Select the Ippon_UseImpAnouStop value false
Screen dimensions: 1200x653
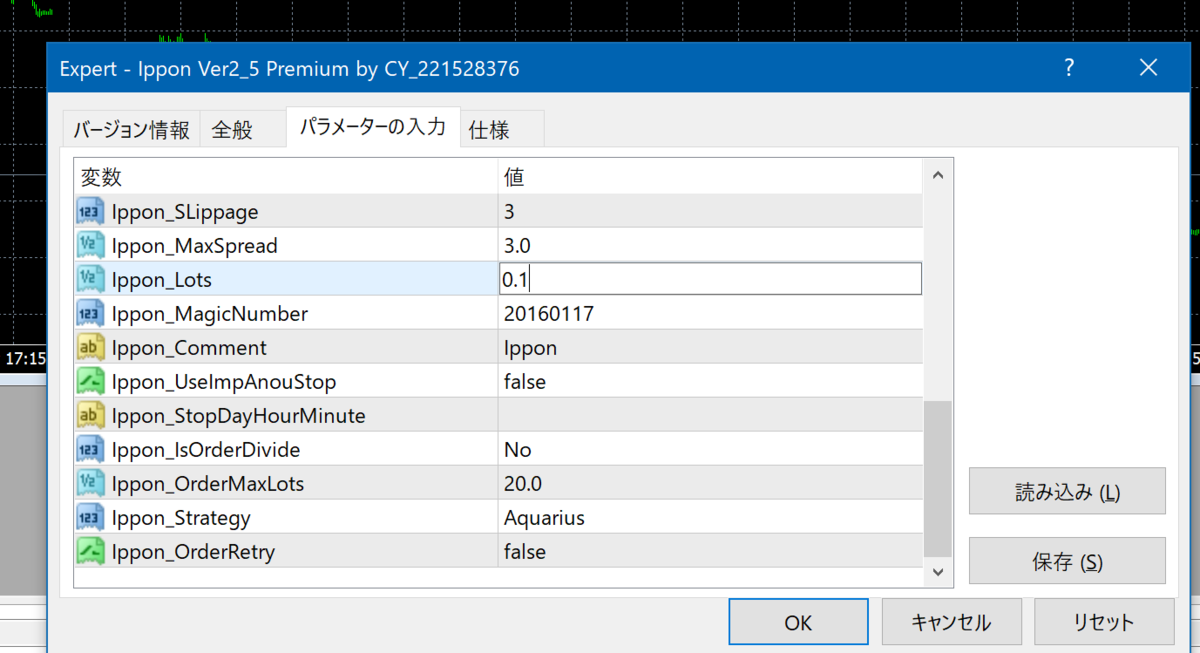pos(525,382)
